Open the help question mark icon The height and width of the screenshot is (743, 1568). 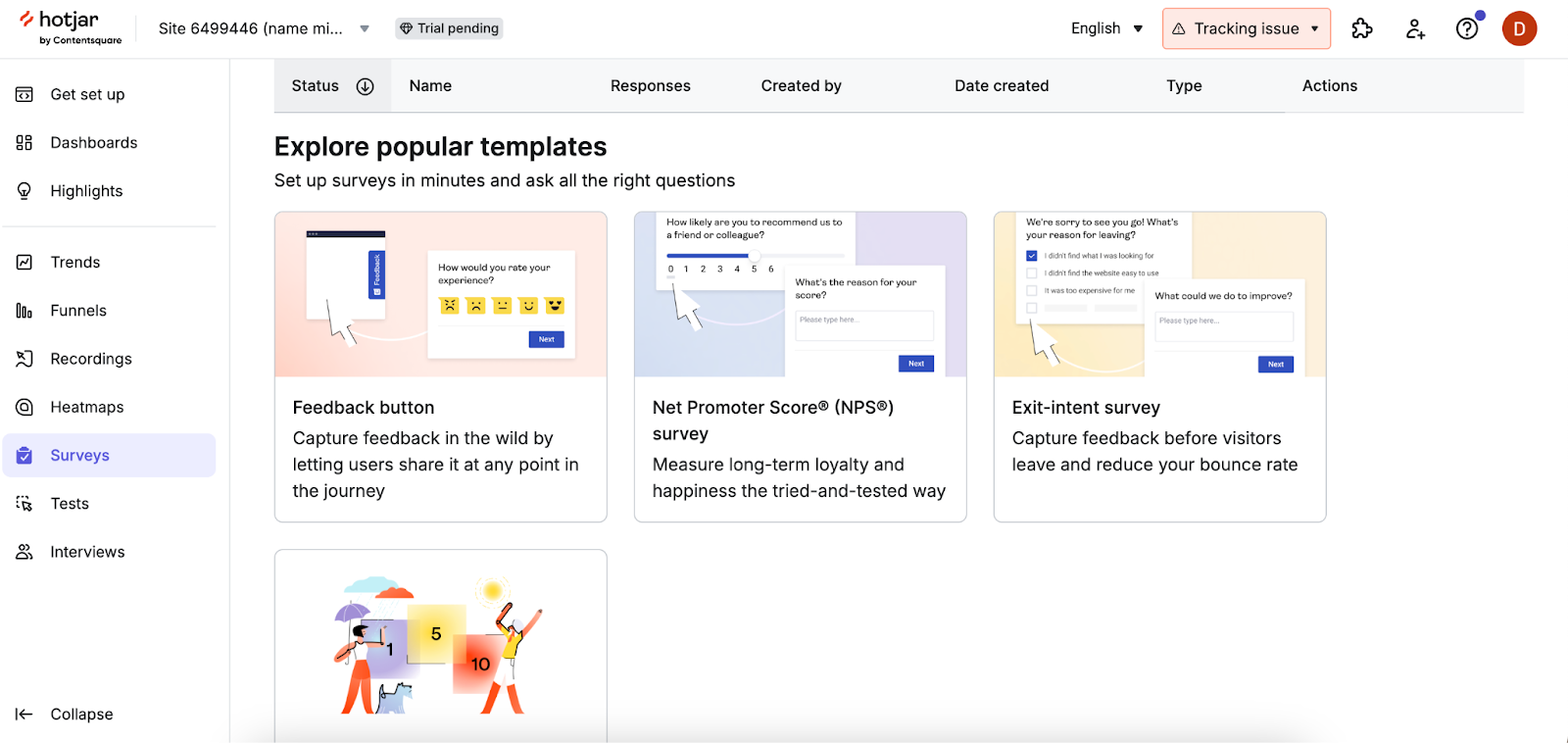pos(1466,28)
